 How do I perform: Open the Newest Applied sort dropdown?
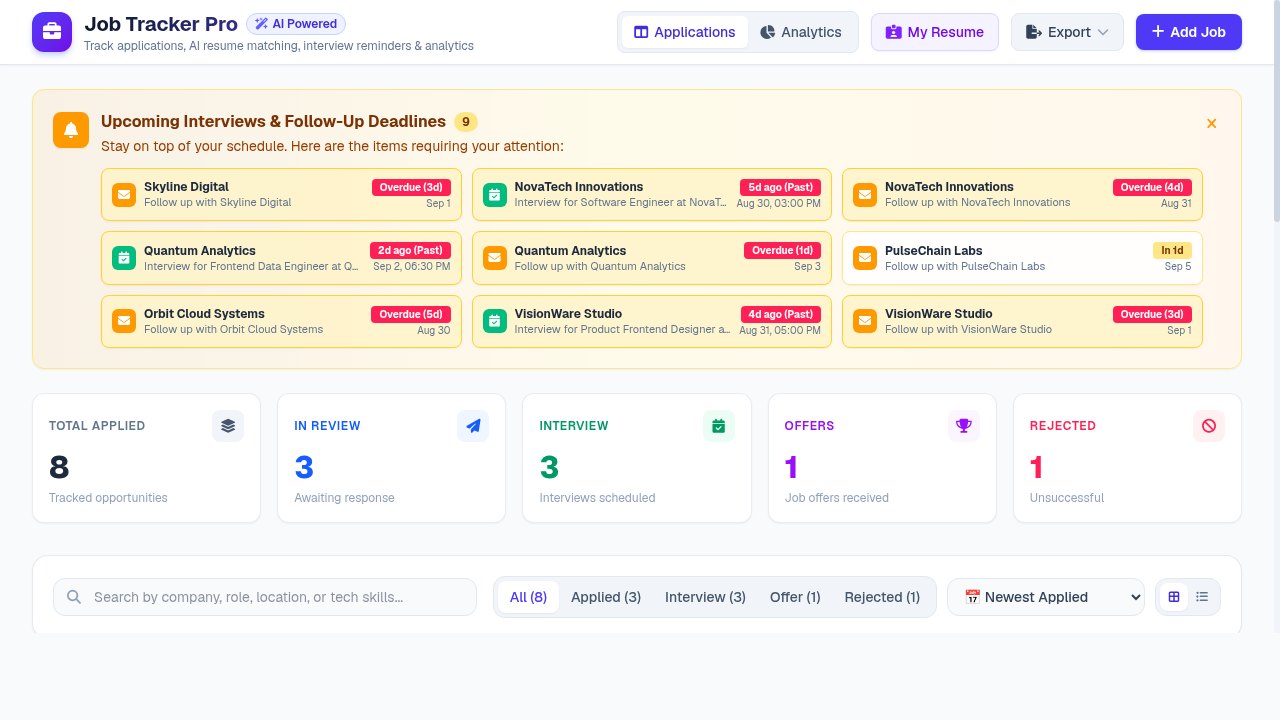pos(1046,597)
